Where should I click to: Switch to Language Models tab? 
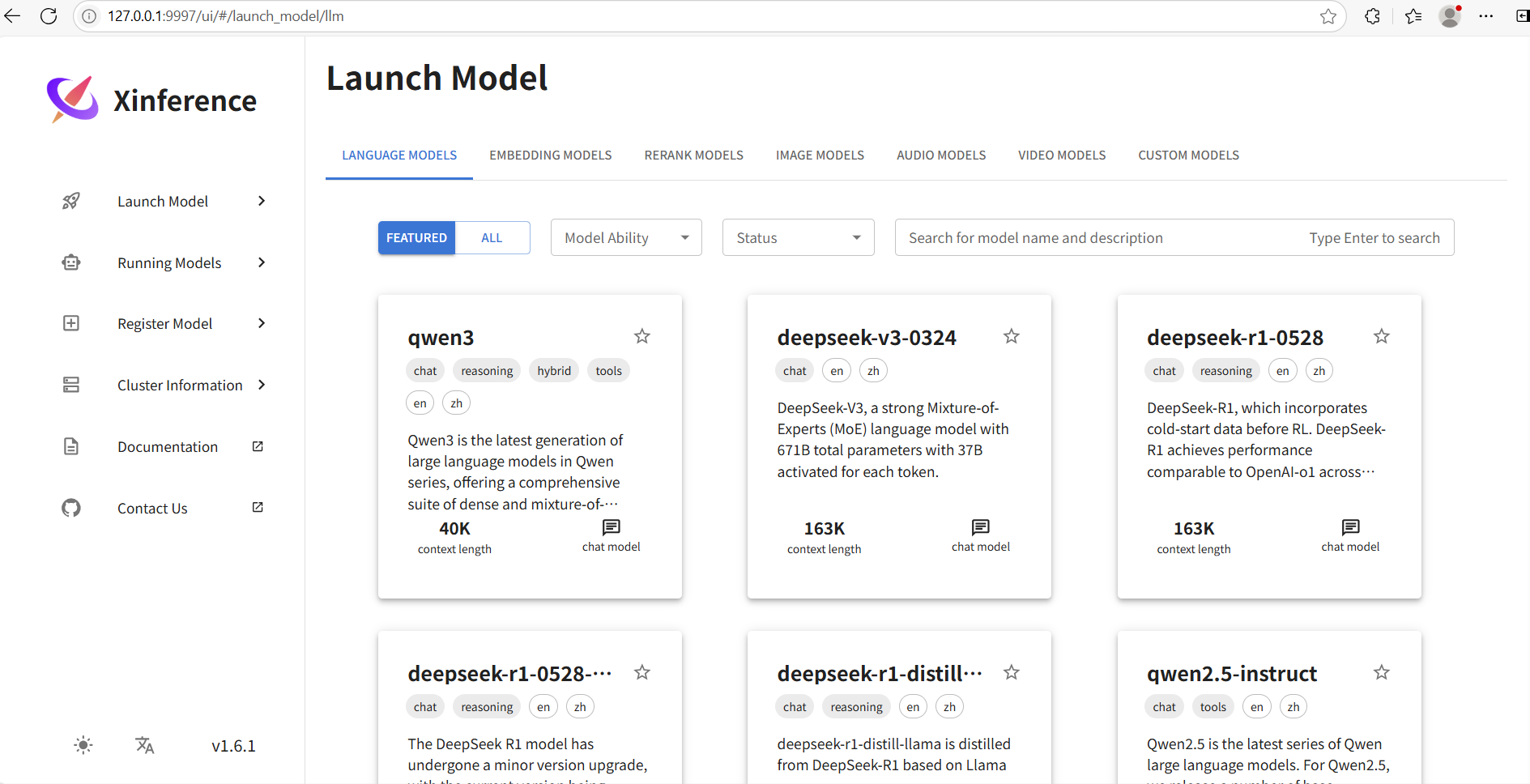[x=399, y=156]
